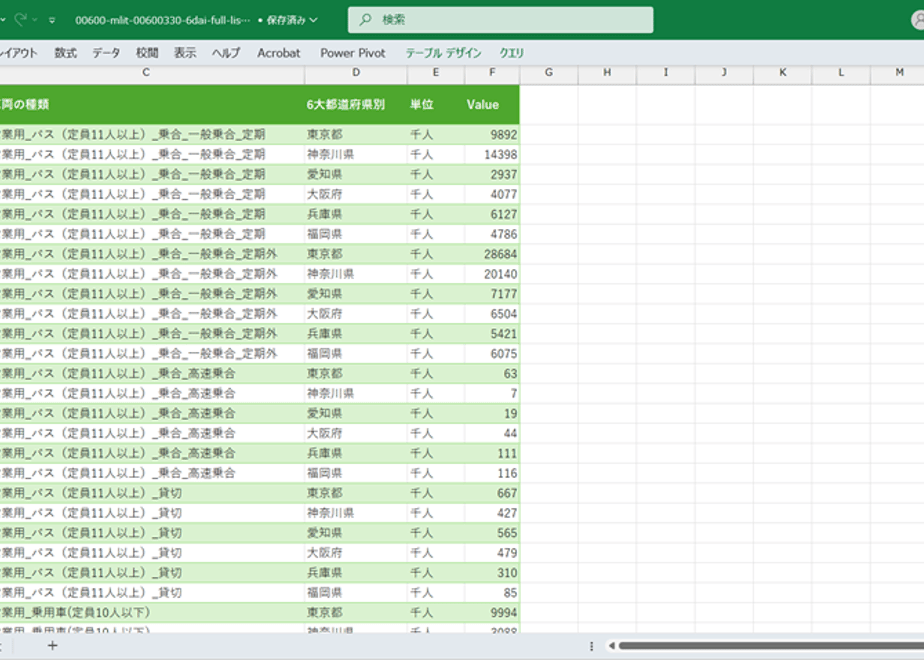Select the cell with value 5421
The image size is (924, 660).
(492, 334)
